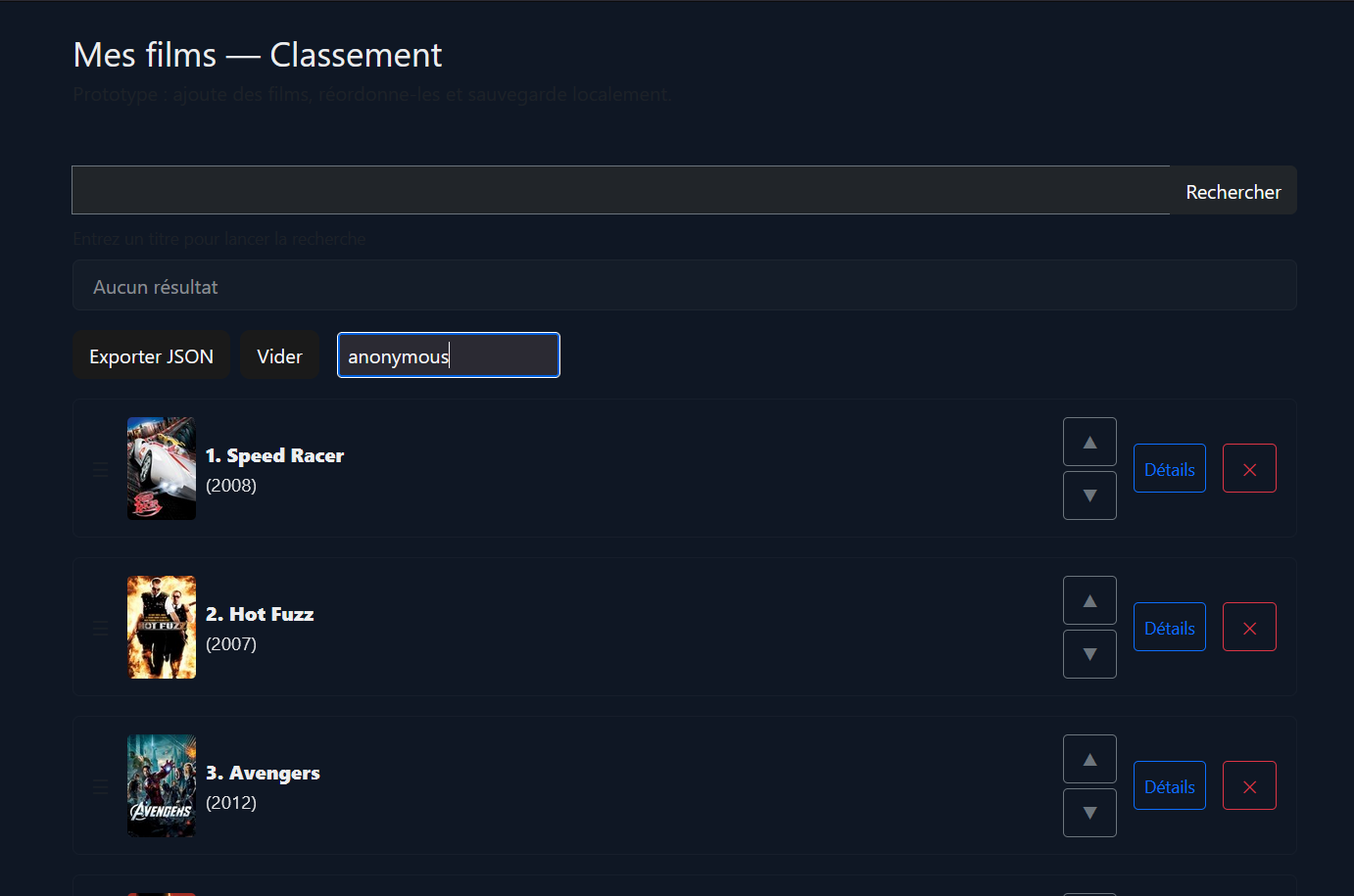The width and height of the screenshot is (1354, 896).
Task: Click the field containing 'anonymous'
Action: pyautogui.click(x=448, y=355)
